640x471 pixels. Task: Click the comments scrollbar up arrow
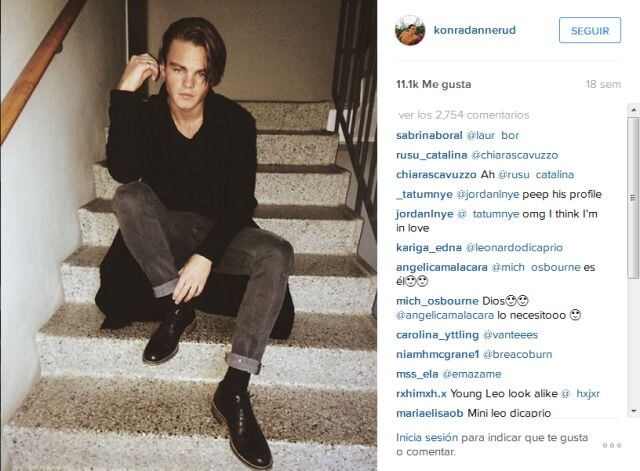(633, 110)
